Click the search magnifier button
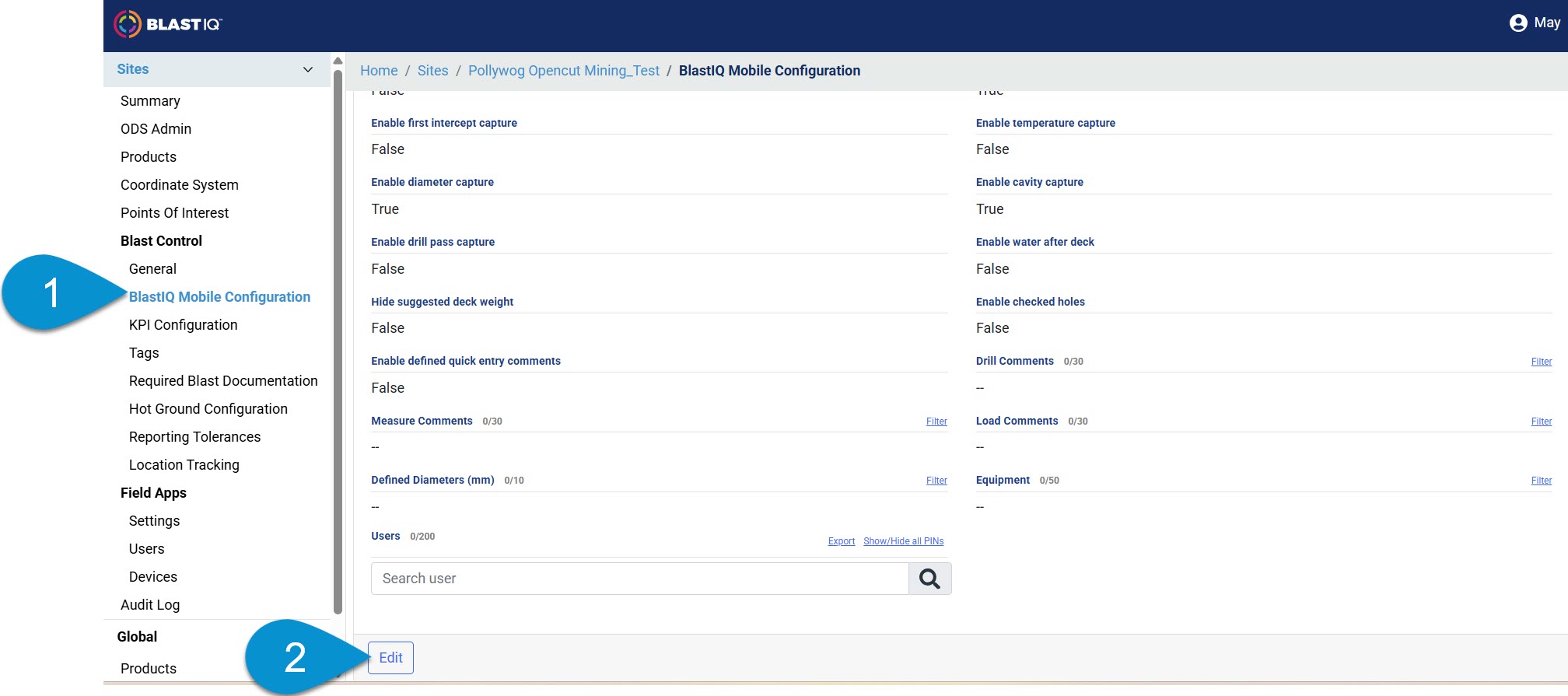Viewport: 1568px width, 696px height. pos(929,579)
